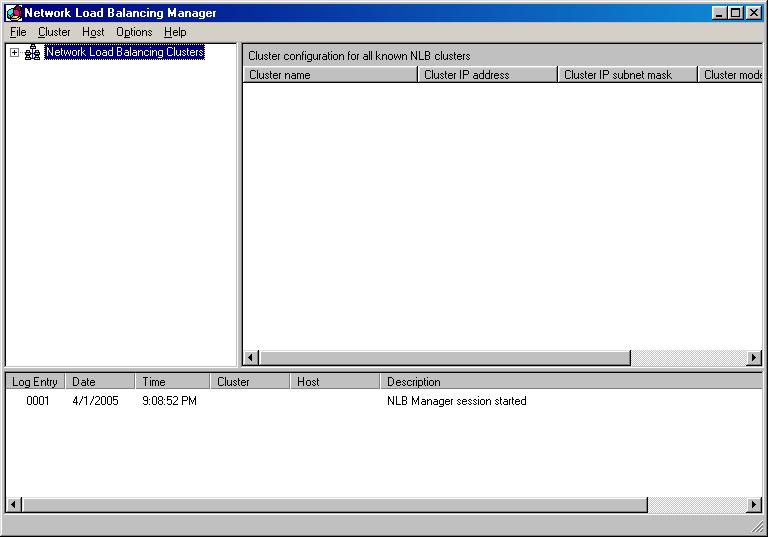Expand the Network Load Balancing Clusters node
Viewport: 768px width, 537px height.
[x=14, y=52]
